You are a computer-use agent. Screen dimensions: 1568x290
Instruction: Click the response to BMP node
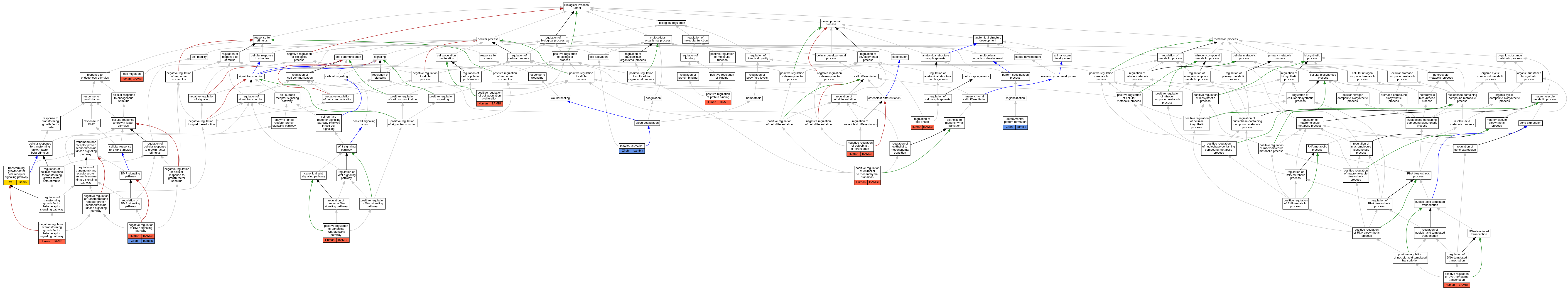tap(91, 123)
